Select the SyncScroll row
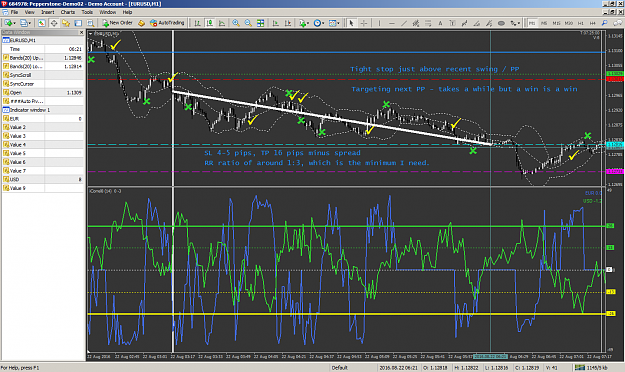Screen dimensions: 625x372 (43, 75)
